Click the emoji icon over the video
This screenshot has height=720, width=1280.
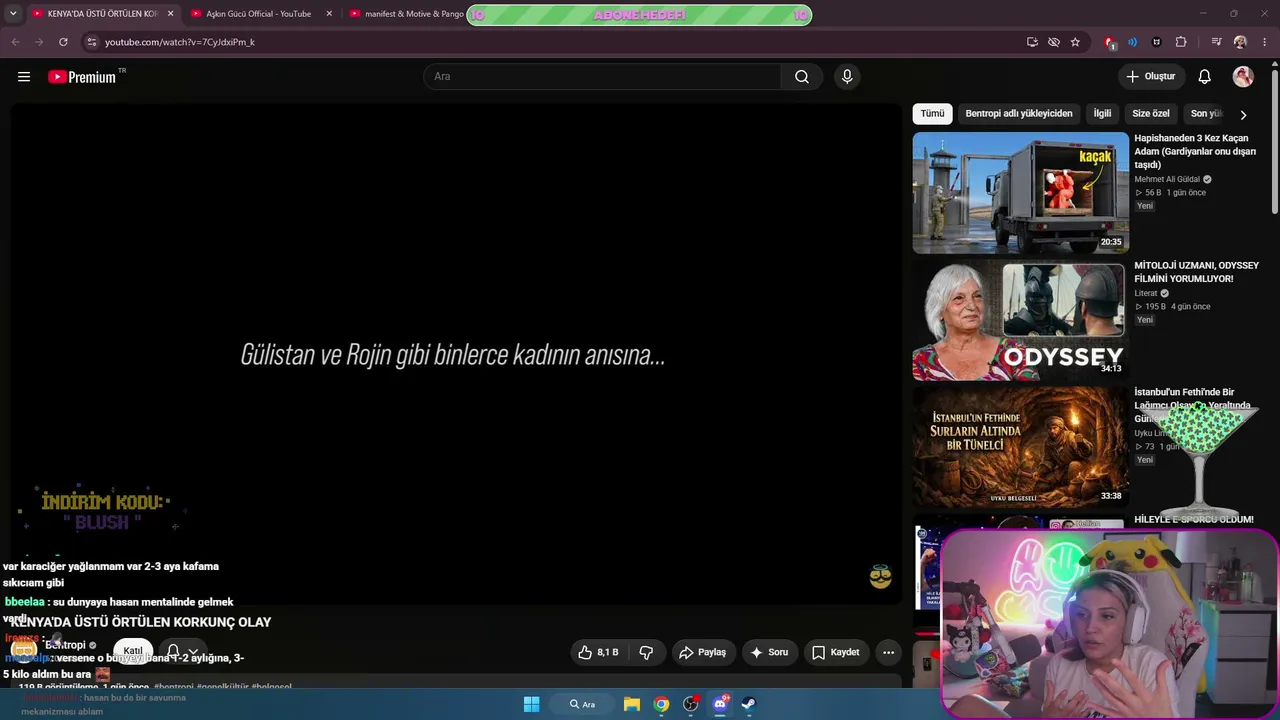coord(880,576)
